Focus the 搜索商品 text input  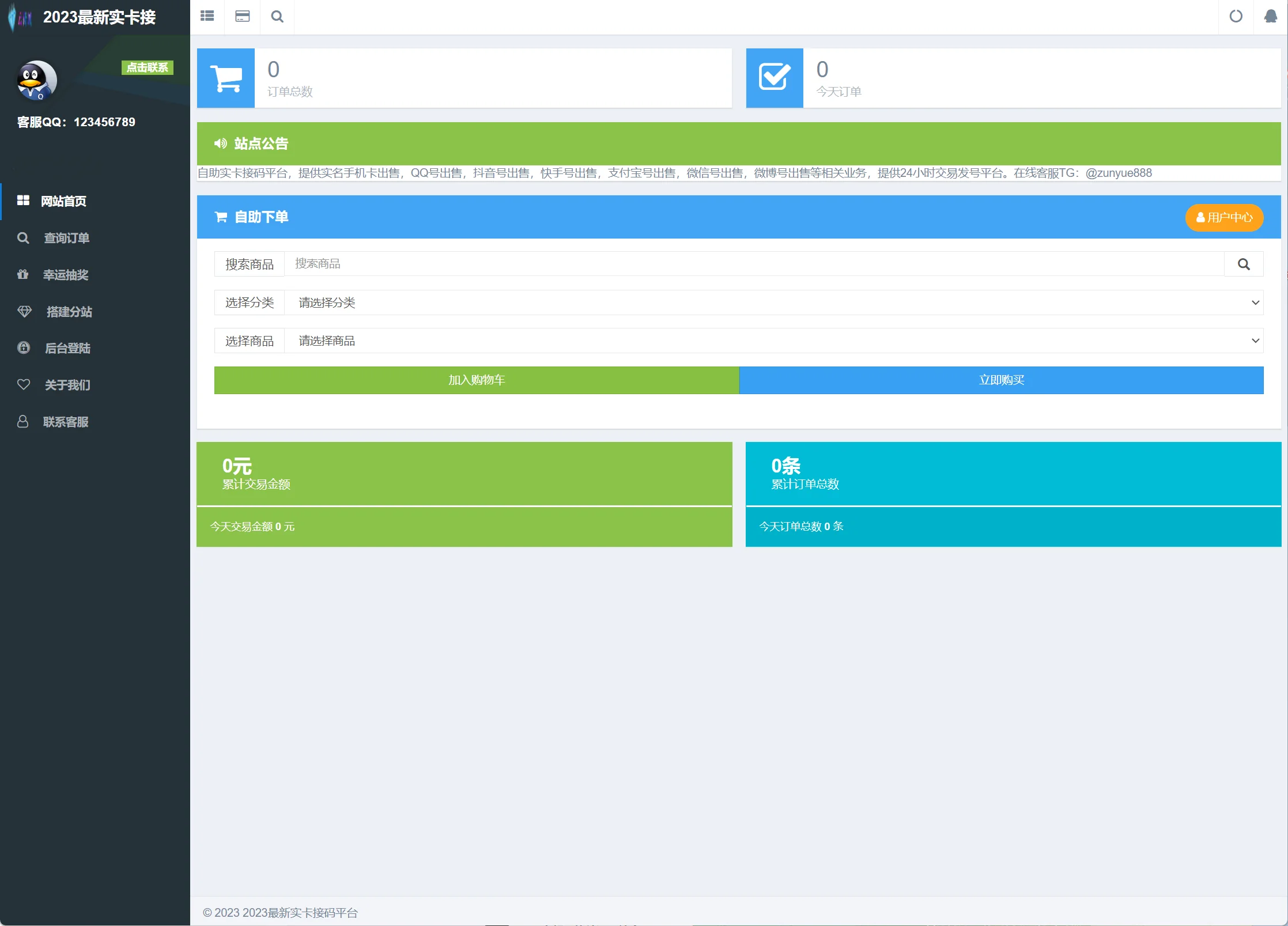[754, 264]
